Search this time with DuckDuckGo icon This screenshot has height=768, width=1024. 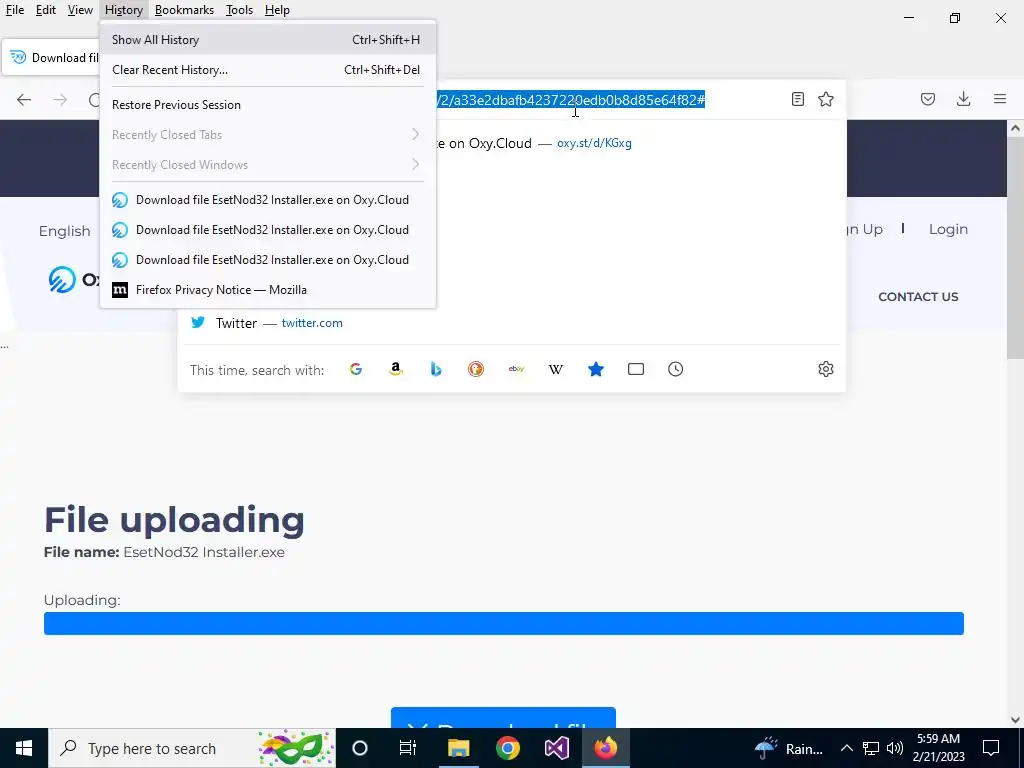476,370
